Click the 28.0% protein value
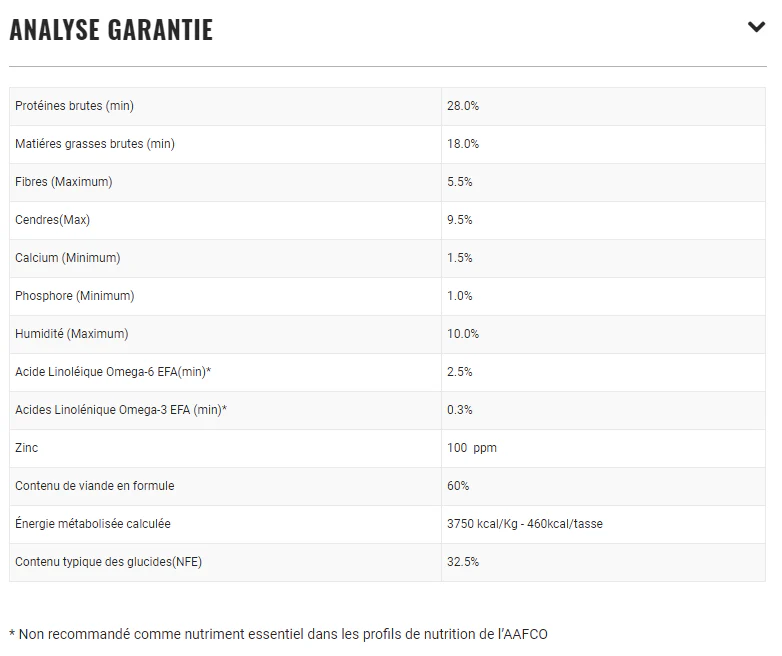 pyautogui.click(x=463, y=106)
